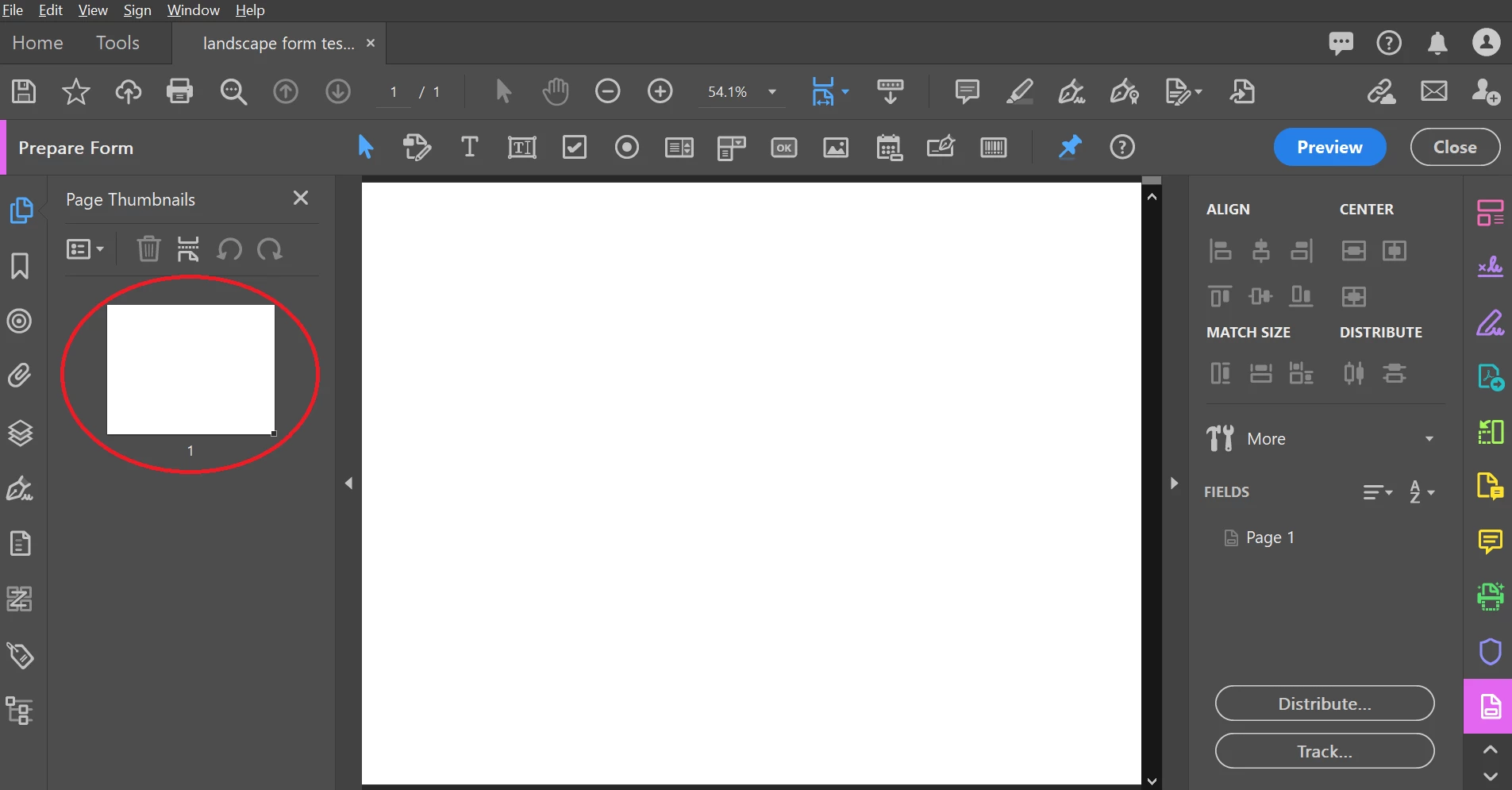Screen dimensions: 1512x790
Task: Click the scroll down arrow of the document scrollbar
Action: 1152,781
